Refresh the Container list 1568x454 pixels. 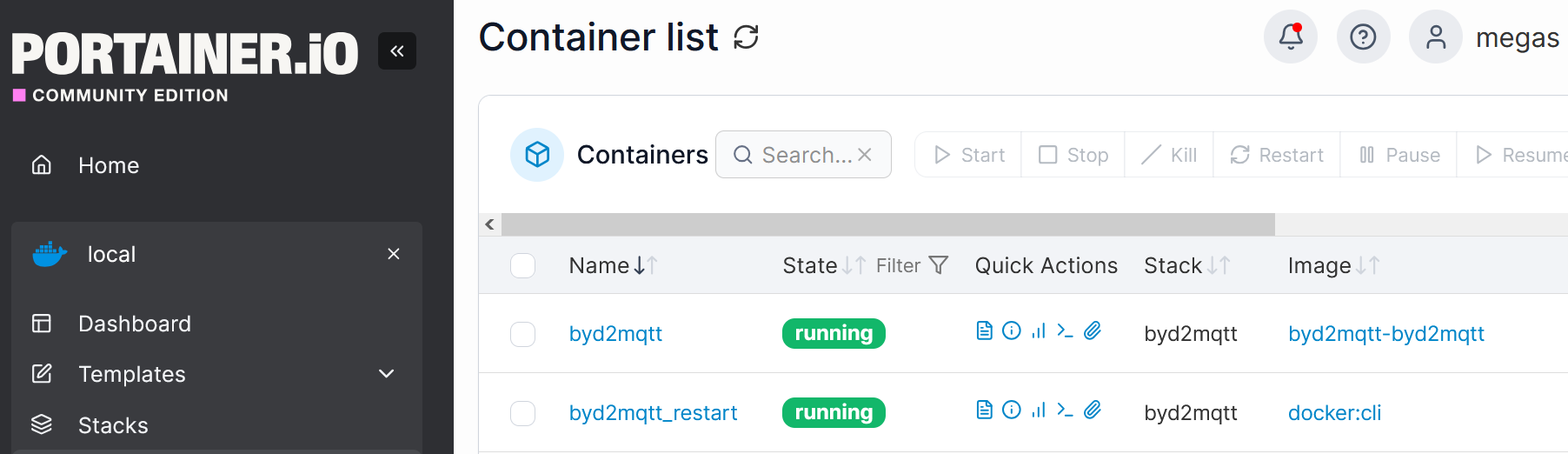pyautogui.click(x=746, y=37)
